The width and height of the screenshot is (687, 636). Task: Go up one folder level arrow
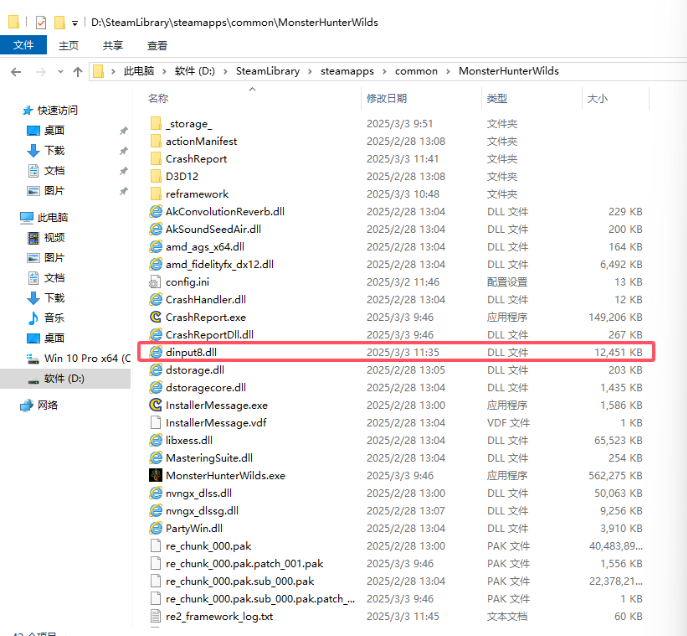click(77, 72)
